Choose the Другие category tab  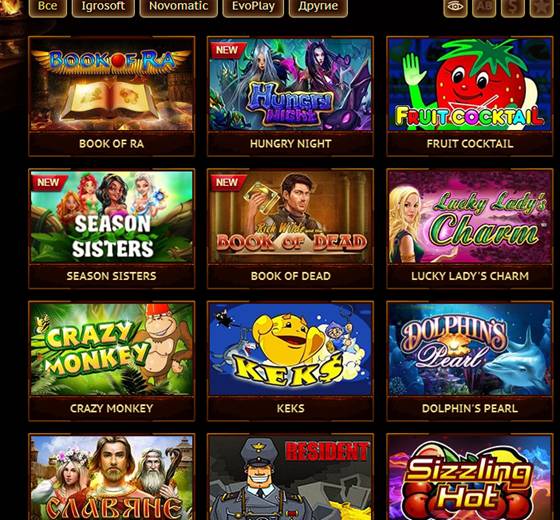[x=318, y=6]
